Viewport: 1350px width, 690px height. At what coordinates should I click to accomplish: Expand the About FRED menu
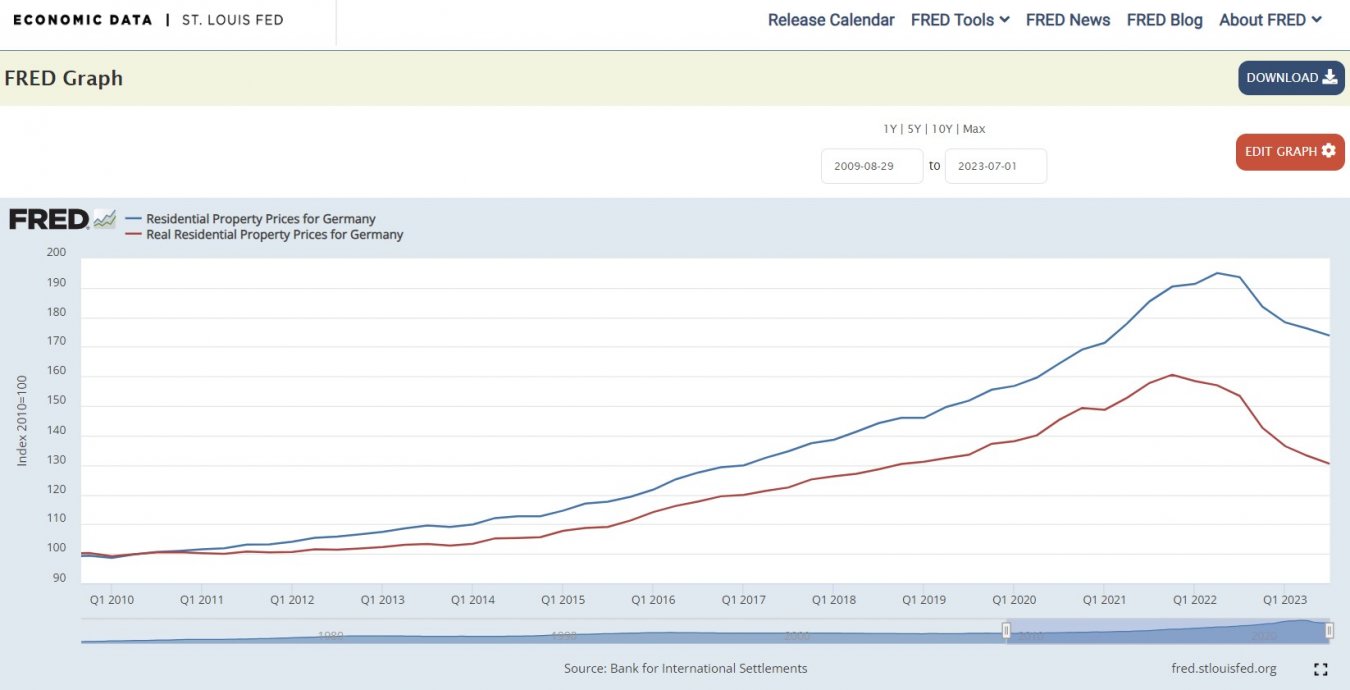point(1270,20)
